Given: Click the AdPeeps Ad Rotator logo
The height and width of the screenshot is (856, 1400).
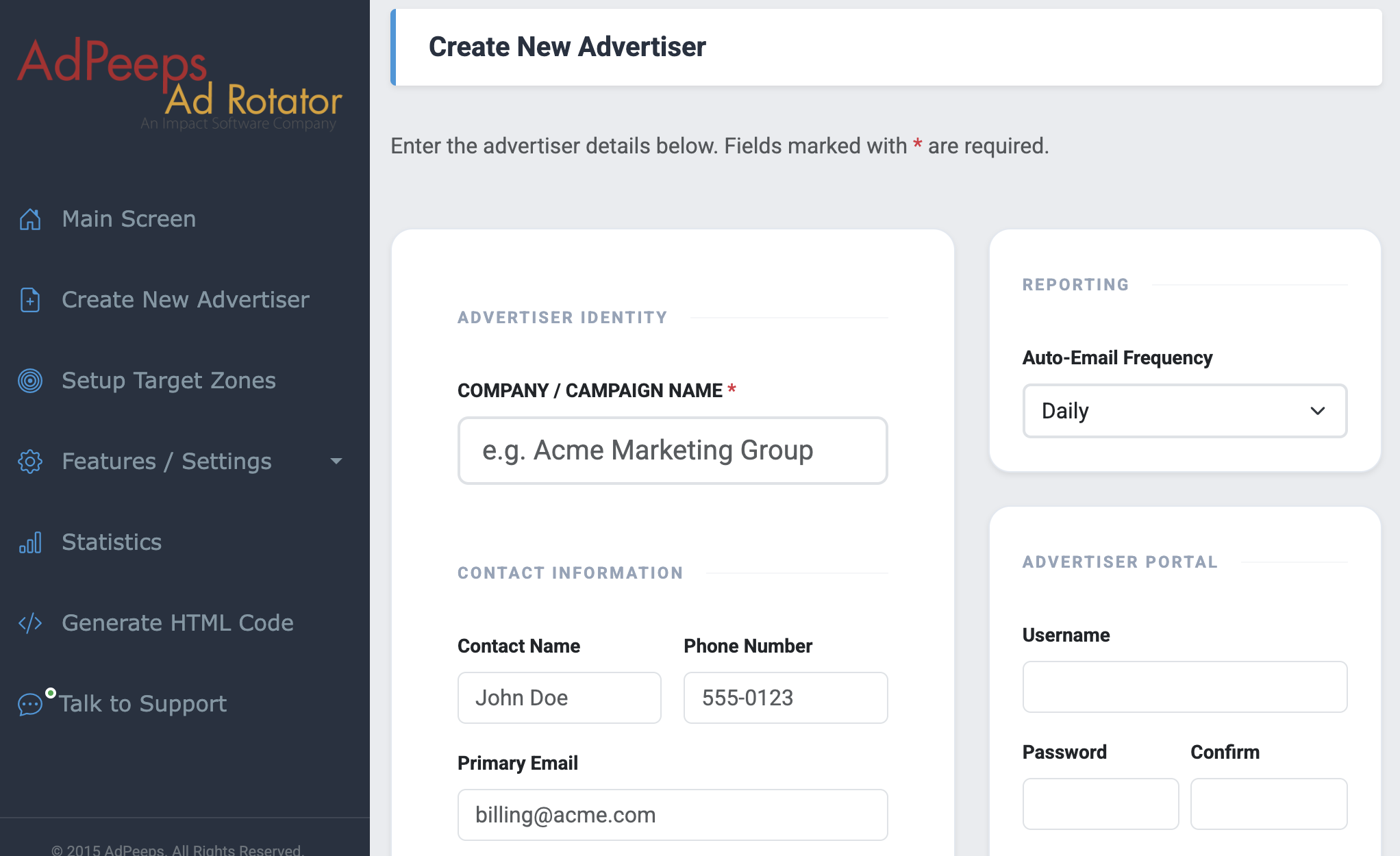Looking at the screenshot, I should 179,82.
